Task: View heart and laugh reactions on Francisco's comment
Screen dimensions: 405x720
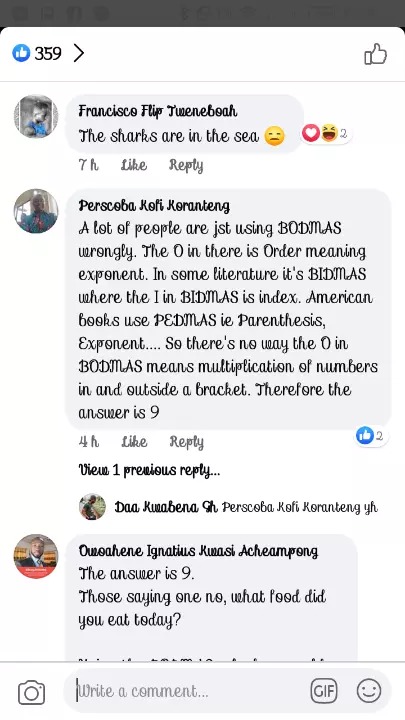Action: pos(326,134)
